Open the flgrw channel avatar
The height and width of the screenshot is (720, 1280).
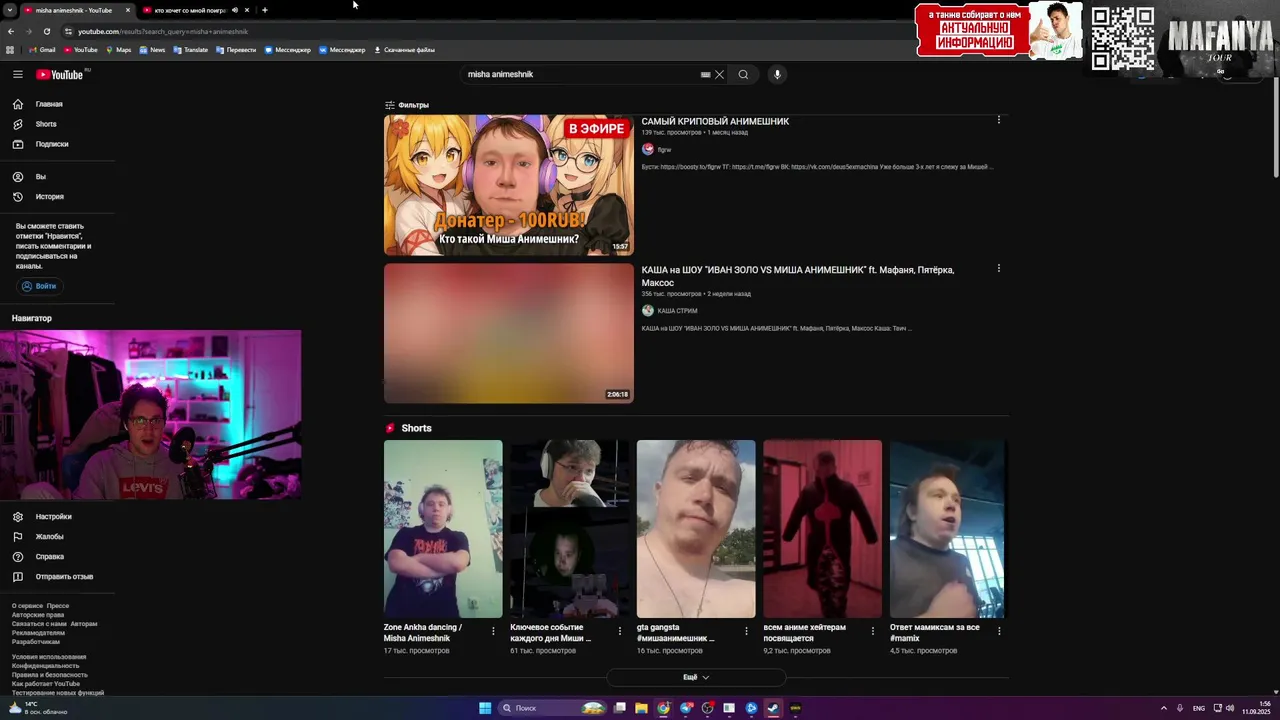coord(648,149)
